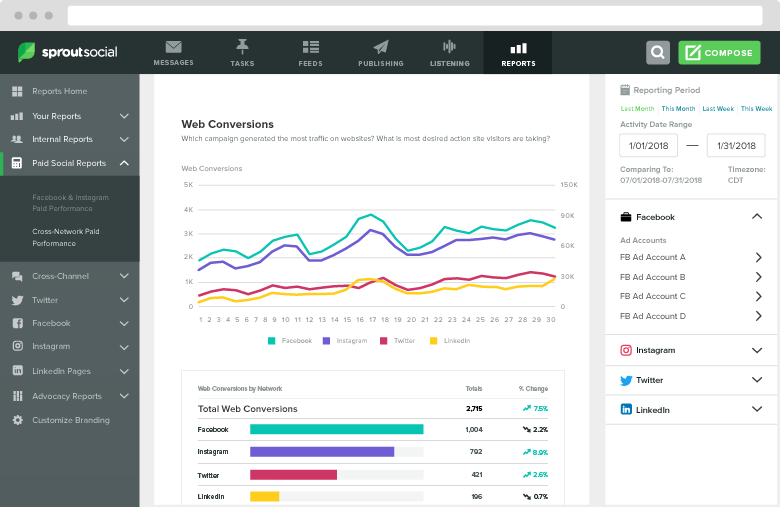
Task: Expand the Advocacy Reports sidebar chevron
Action: click(124, 396)
